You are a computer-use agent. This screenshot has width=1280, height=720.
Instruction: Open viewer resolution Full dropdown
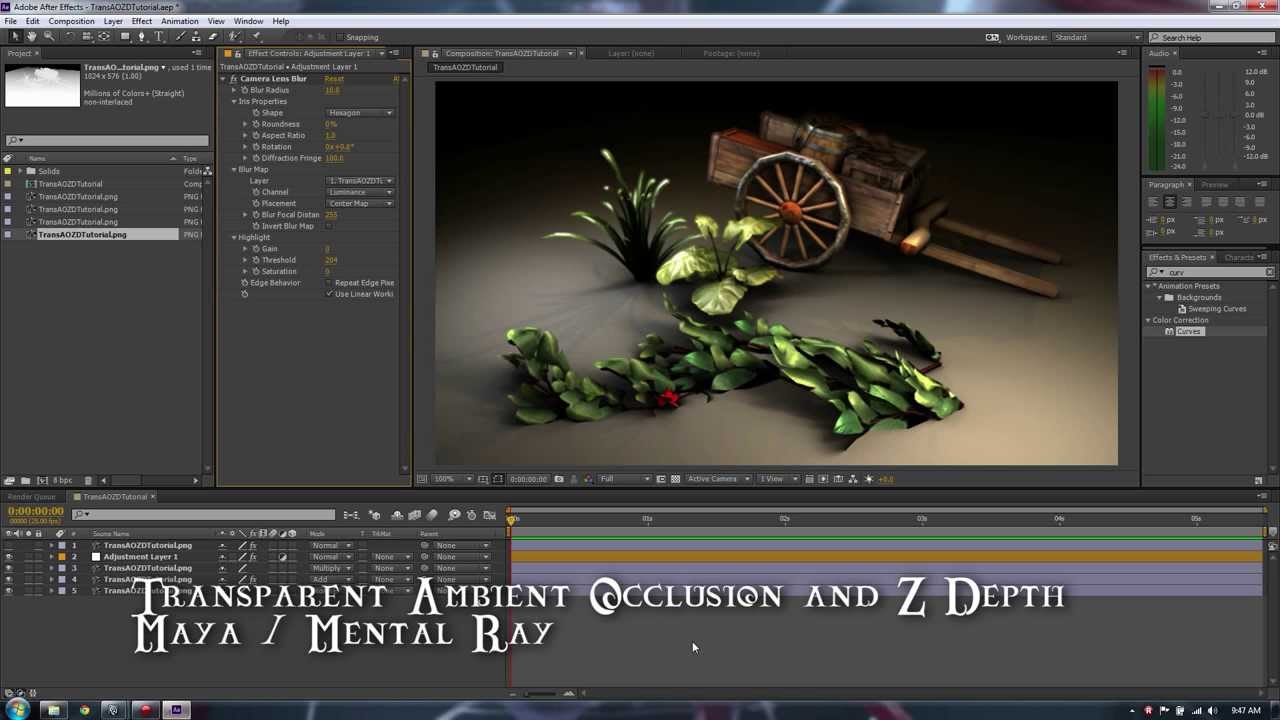pos(625,479)
